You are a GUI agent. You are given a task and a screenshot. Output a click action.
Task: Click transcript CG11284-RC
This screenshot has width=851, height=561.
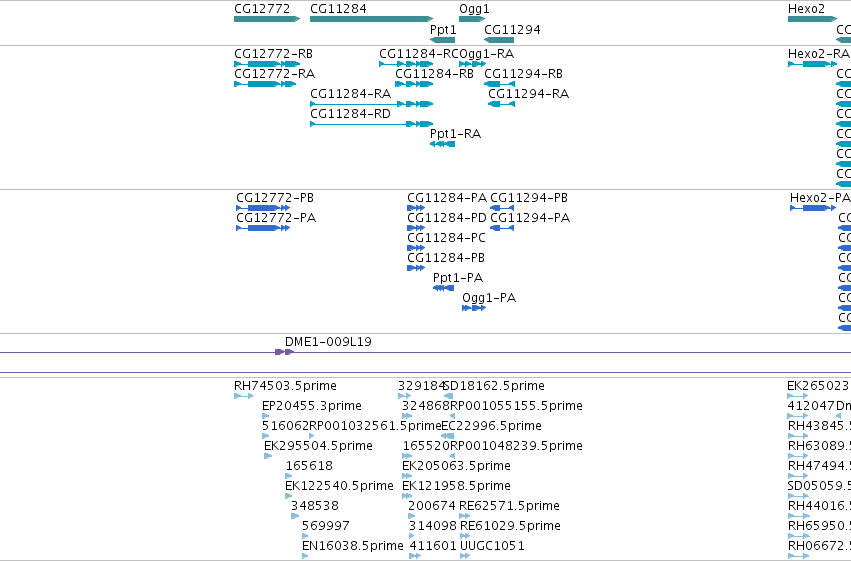406,64
